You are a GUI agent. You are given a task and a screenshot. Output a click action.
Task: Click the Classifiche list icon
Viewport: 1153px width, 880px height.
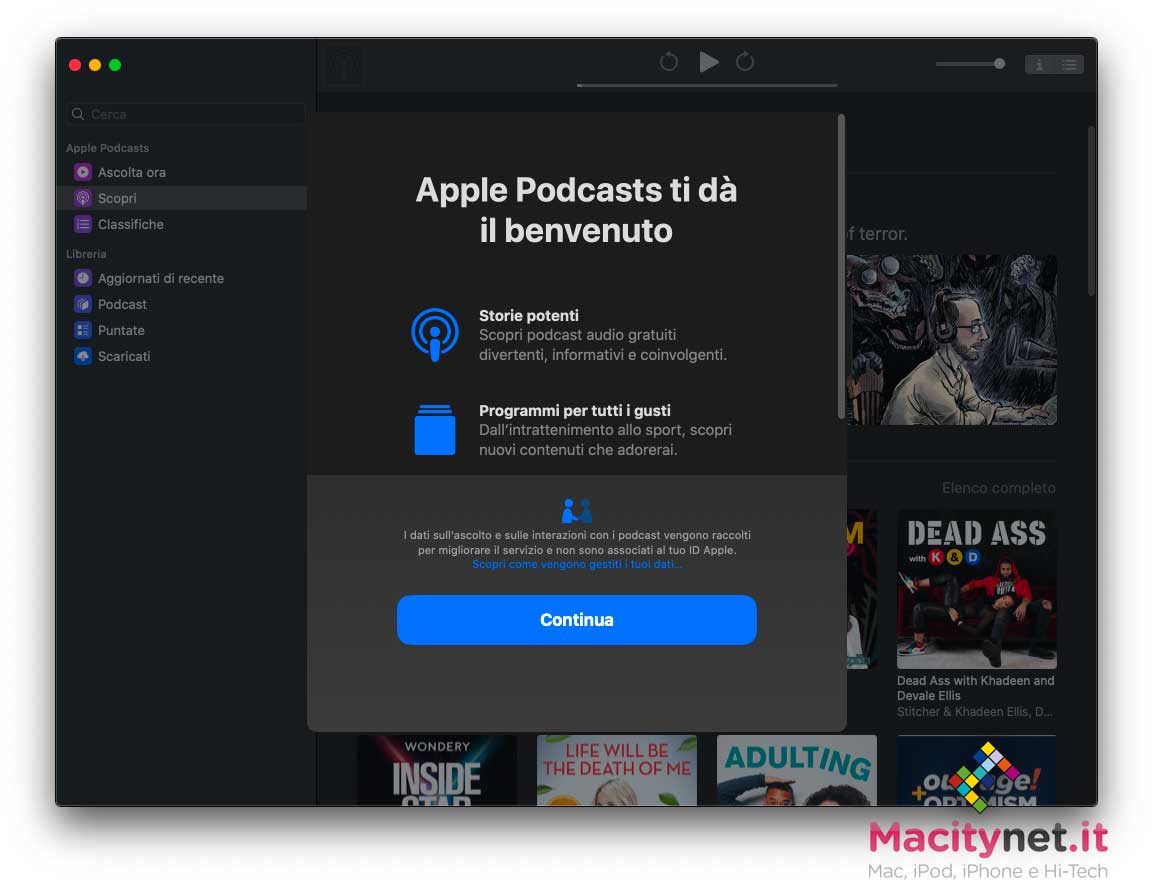pos(83,224)
